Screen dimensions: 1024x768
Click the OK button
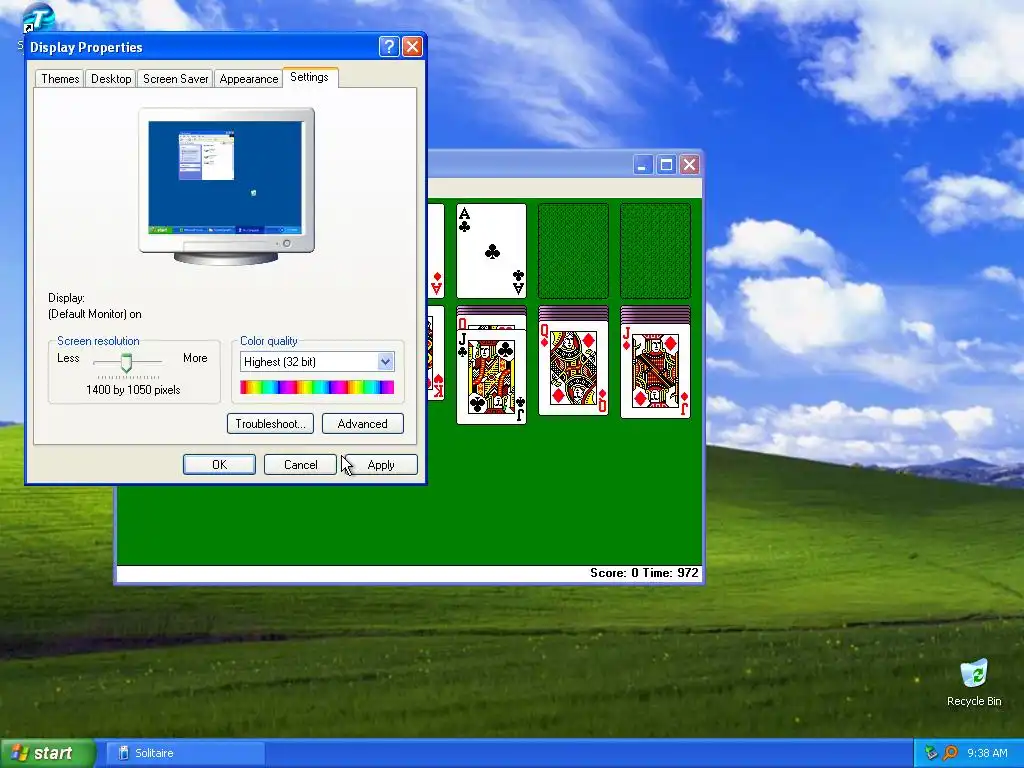[x=219, y=464]
